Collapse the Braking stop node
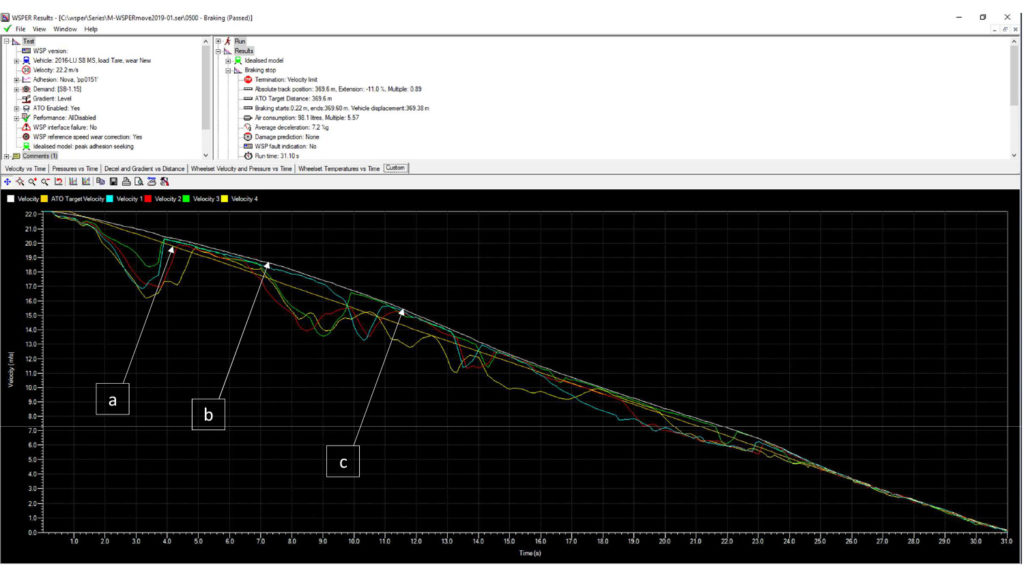1024x577 pixels. click(229, 70)
